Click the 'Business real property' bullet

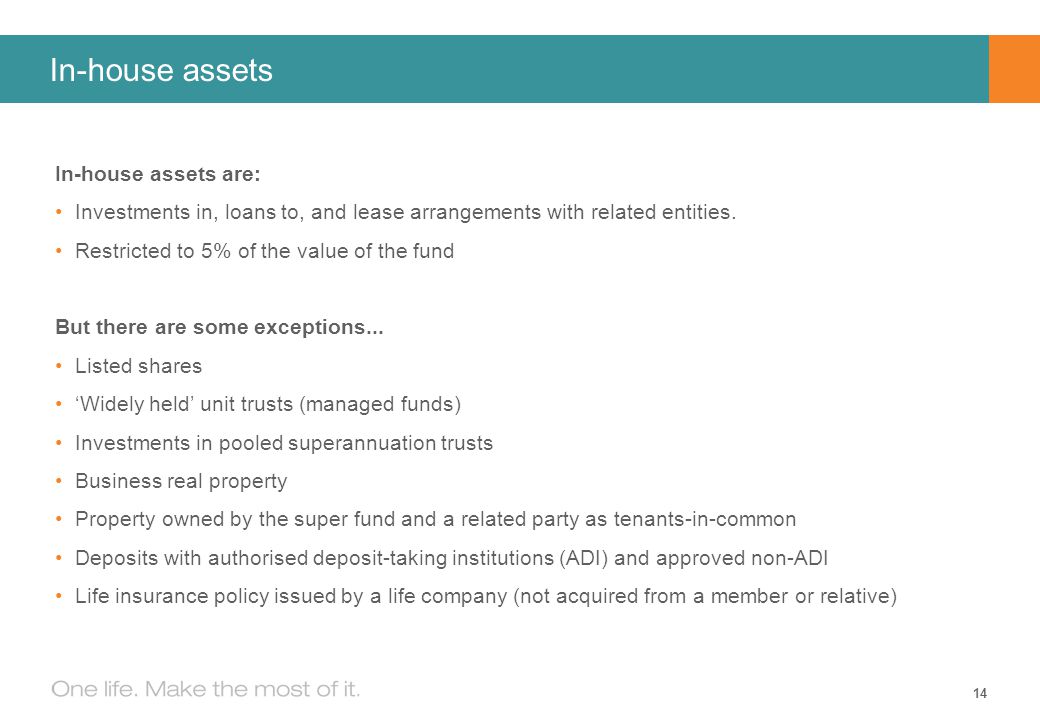click(x=181, y=481)
